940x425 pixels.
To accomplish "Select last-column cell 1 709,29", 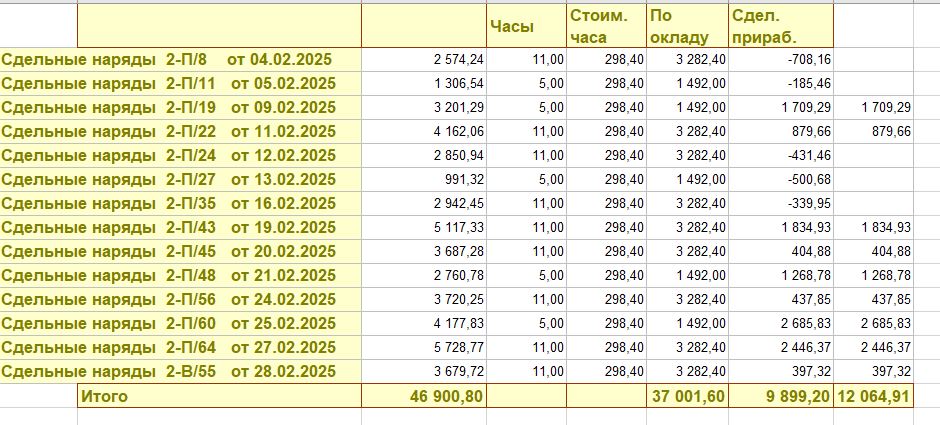I will coord(873,108).
